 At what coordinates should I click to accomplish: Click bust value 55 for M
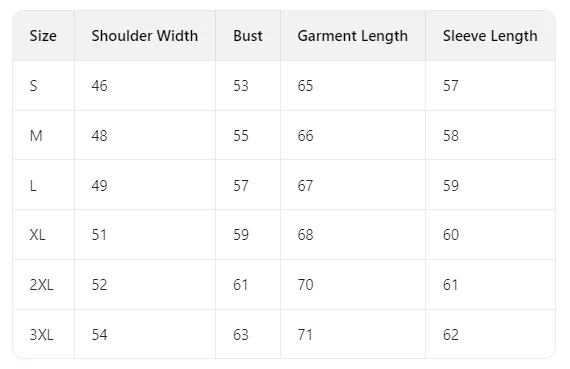(241, 136)
